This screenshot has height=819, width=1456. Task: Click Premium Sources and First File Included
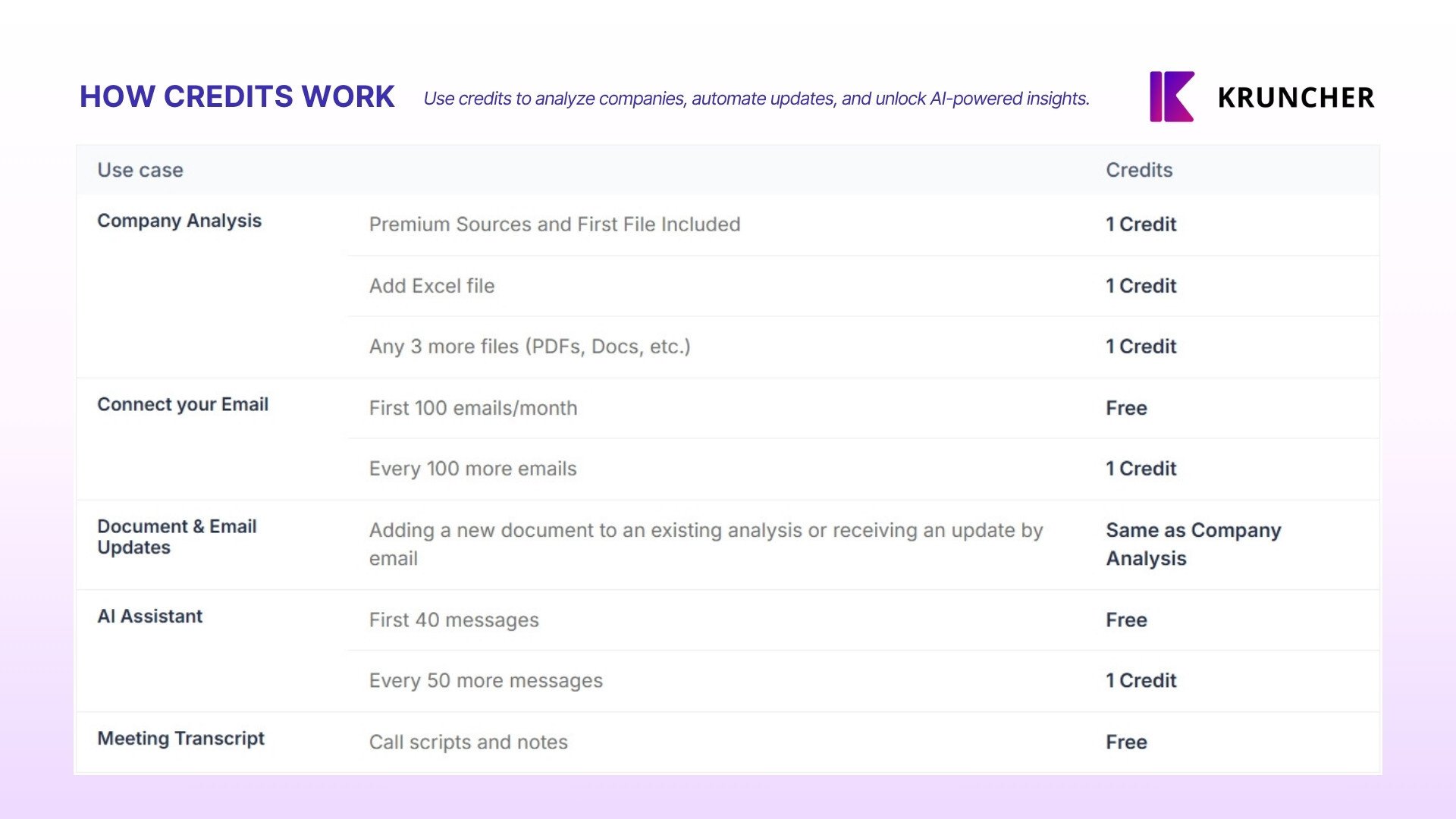pos(554,224)
